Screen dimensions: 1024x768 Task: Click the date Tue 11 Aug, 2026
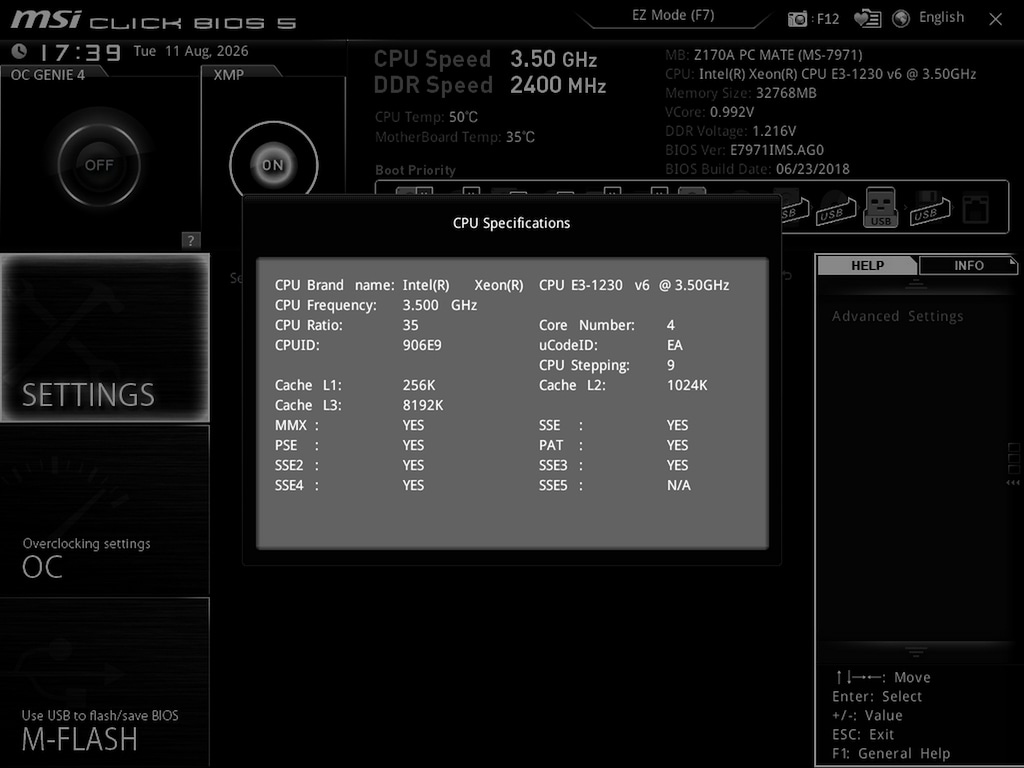pyautogui.click(x=191, y=51)
